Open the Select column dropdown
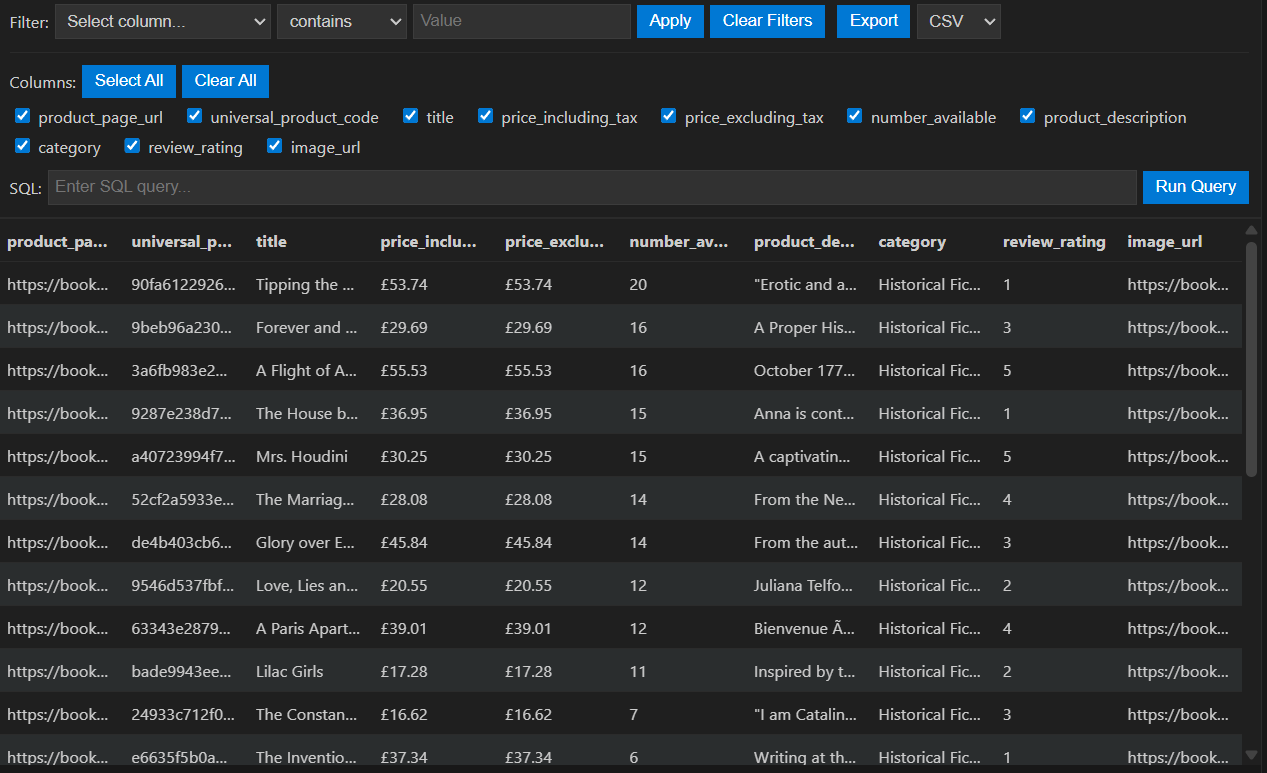 point(163,21)
